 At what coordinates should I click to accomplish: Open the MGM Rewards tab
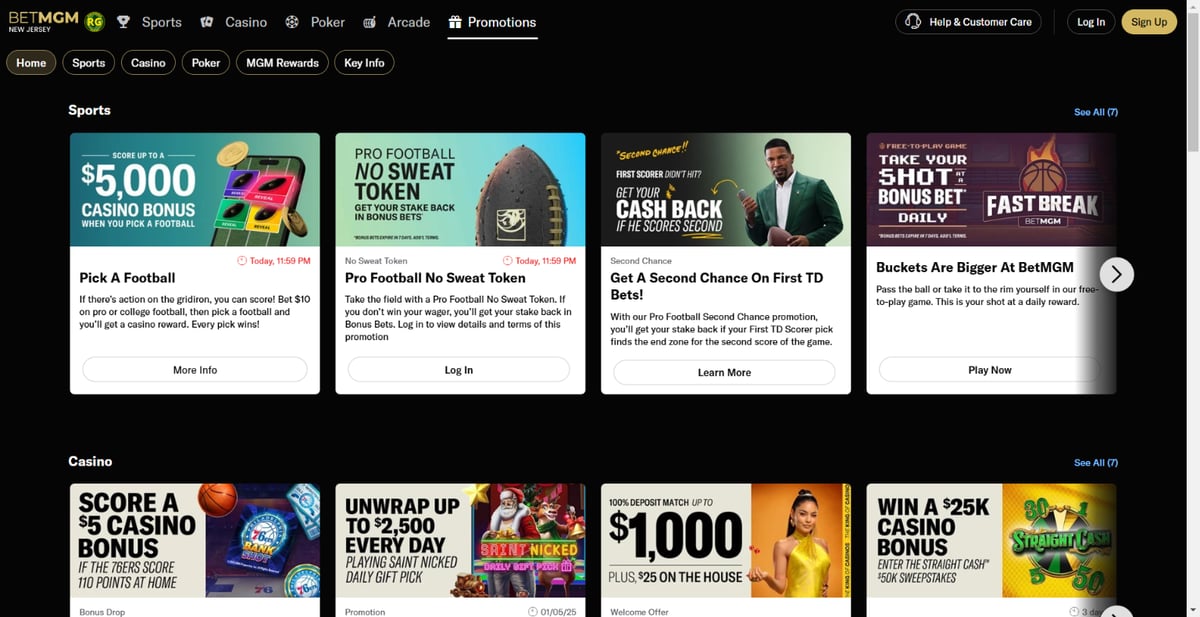pos(282,63)
